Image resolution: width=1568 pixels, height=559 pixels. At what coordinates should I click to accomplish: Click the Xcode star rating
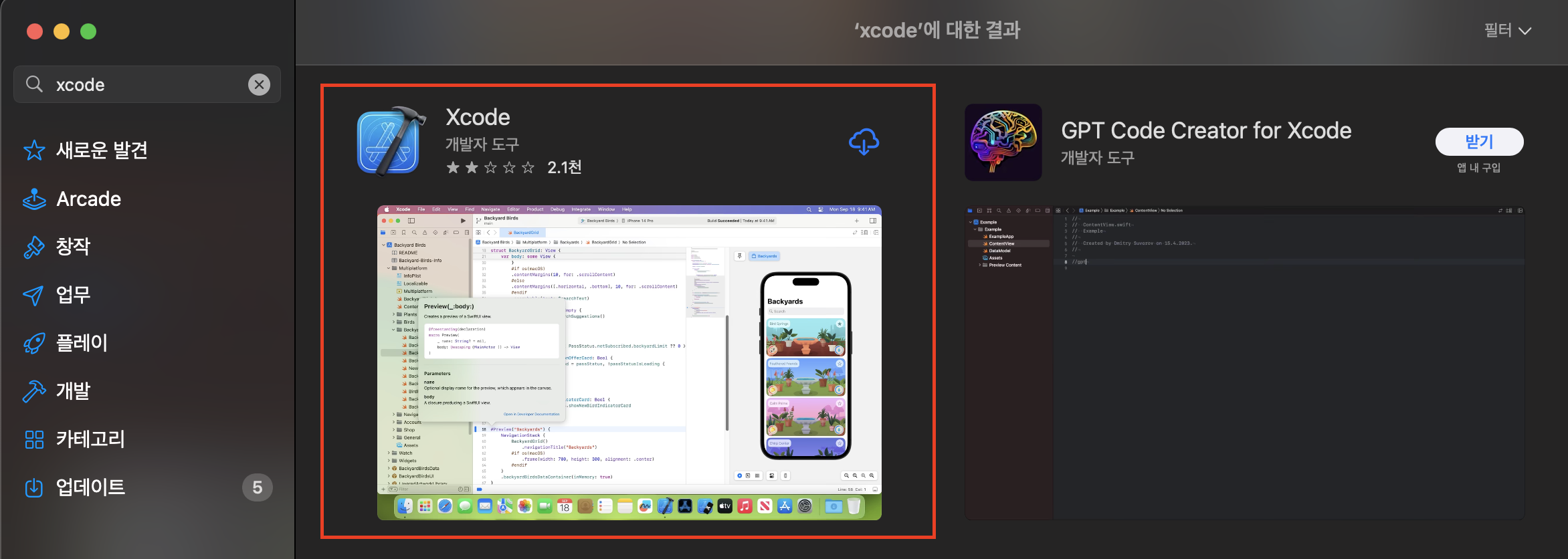[490, 167]
